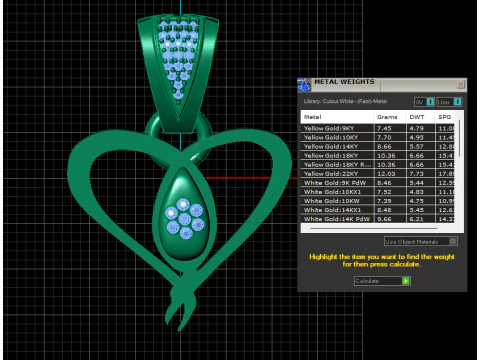
Task: Select the White Gold:9K PdW row
Action: point(378,183)
